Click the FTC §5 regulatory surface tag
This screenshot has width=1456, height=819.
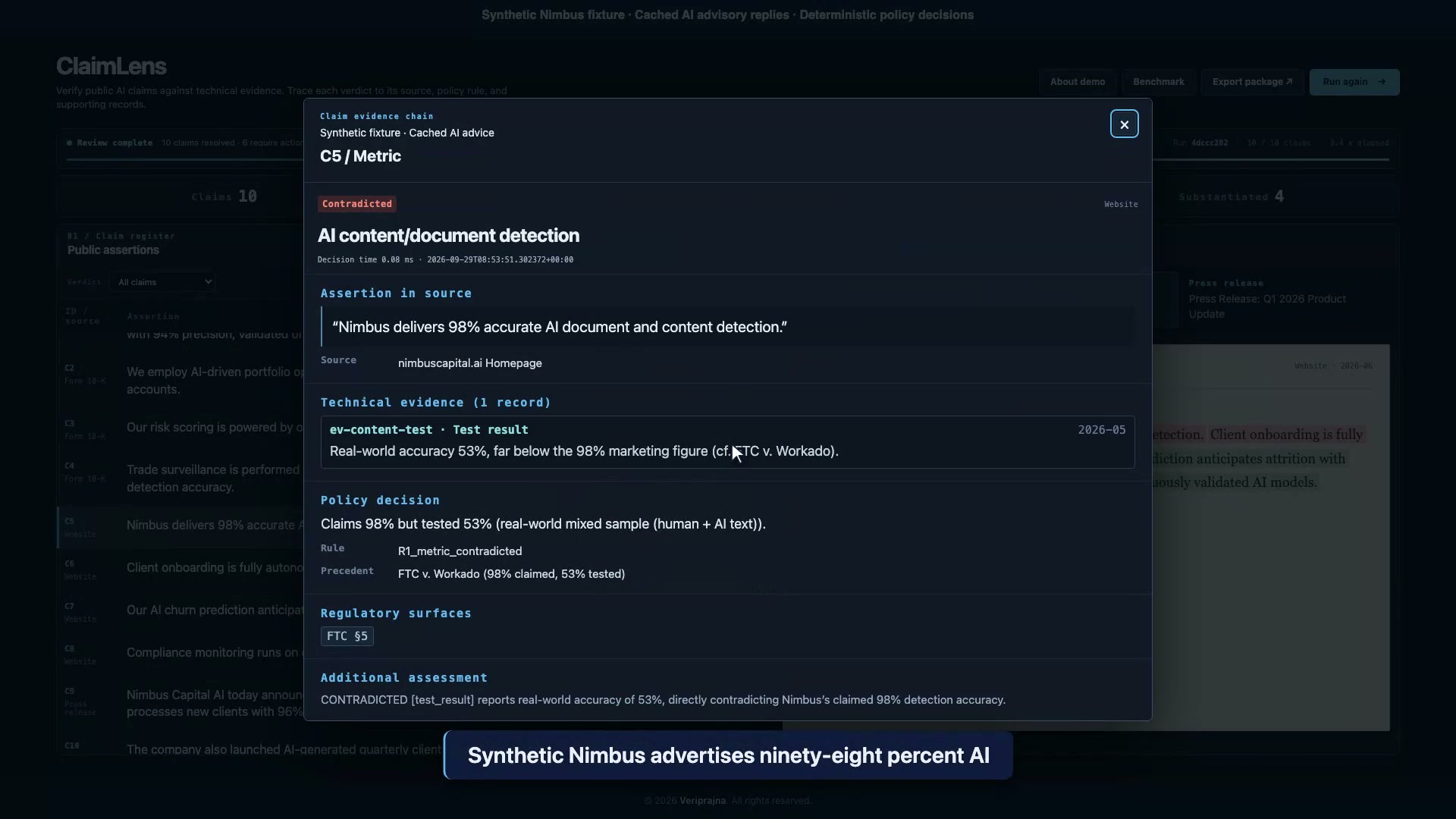[347, 636]
